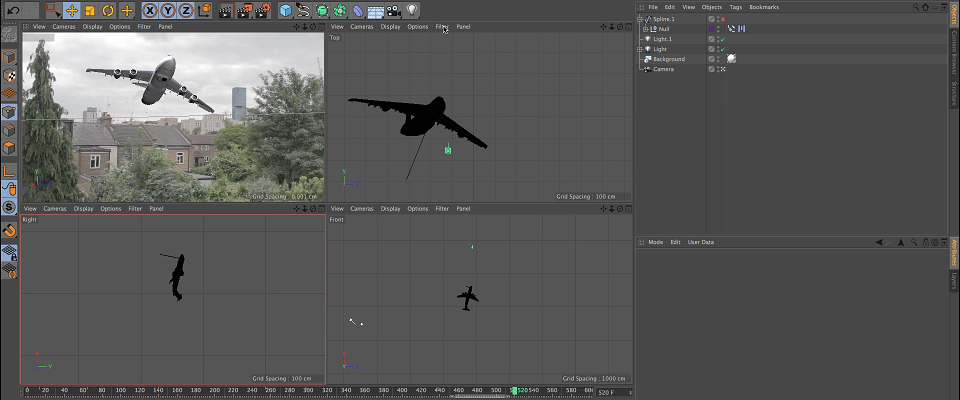Click the Deformer bend icon
This screenshot has width=960, height=400.
358,10
